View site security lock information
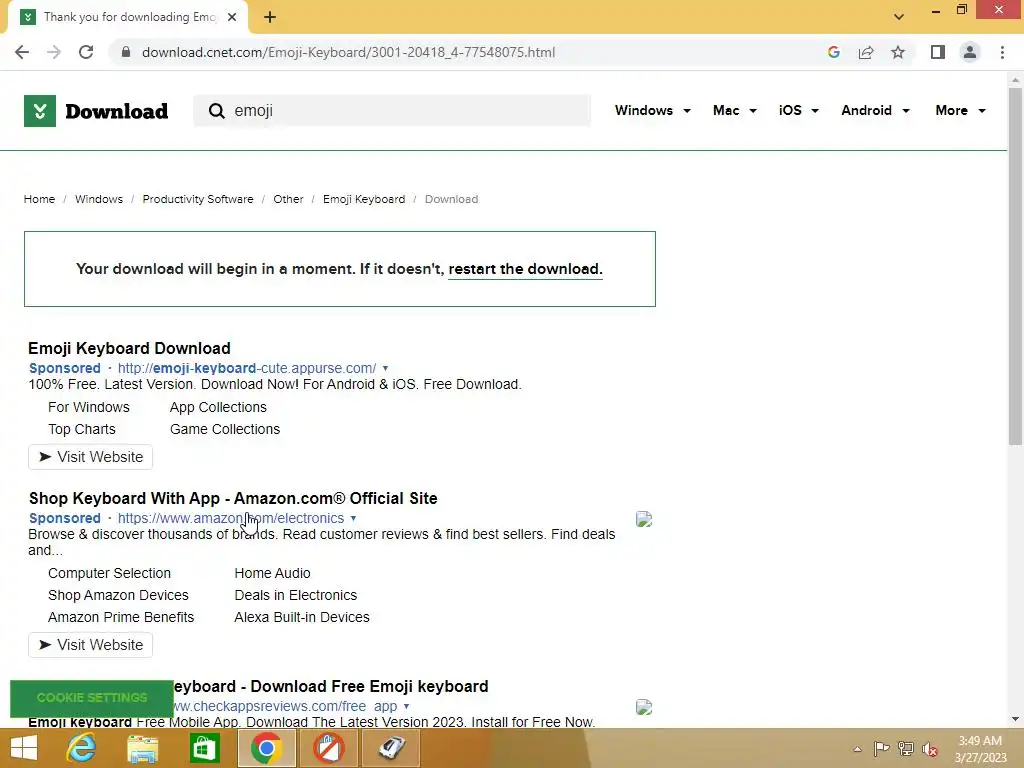Image resolution: width=1024 pixels, height=768 pixels. (126, 52)
